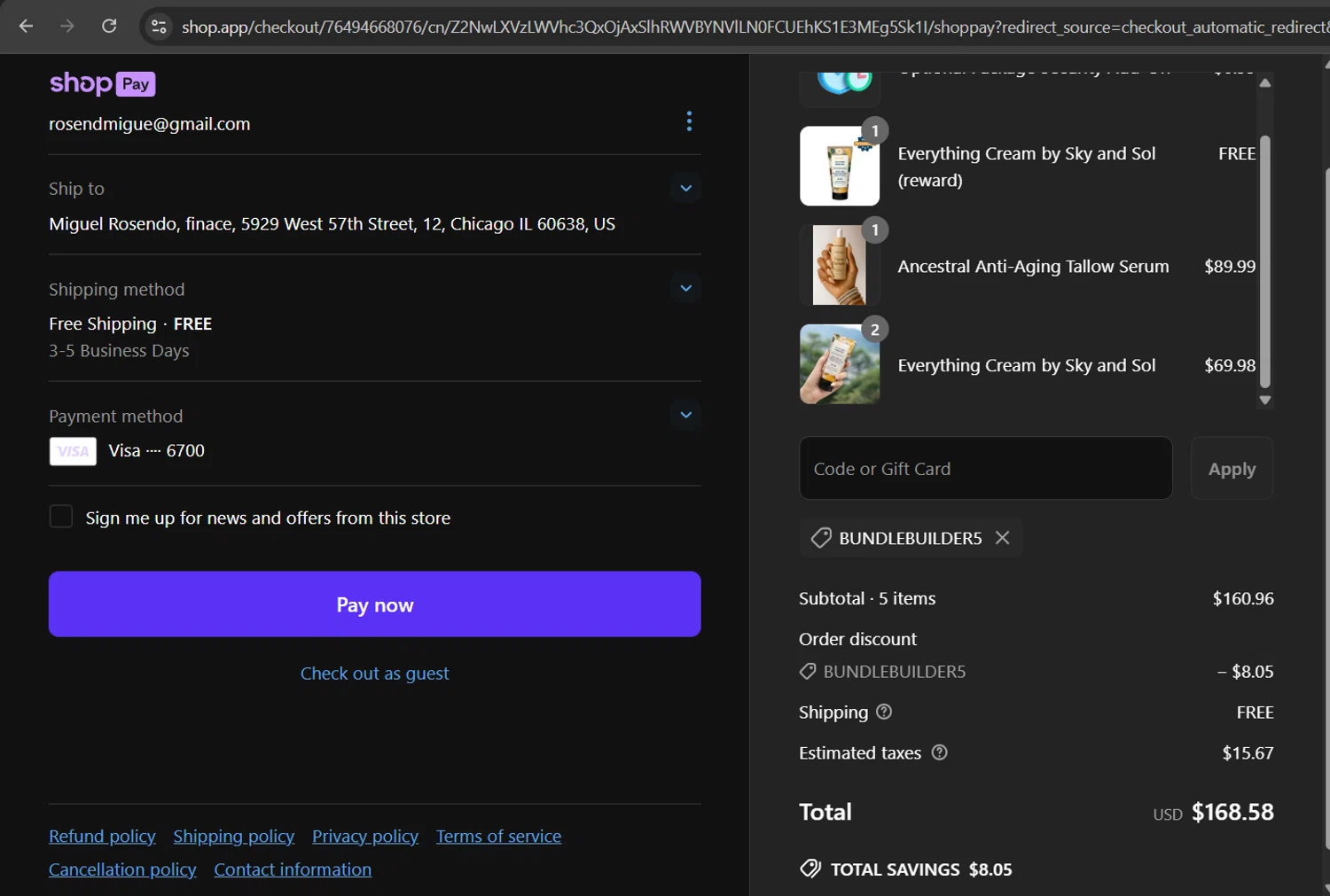This screenshot has height=896, width=1330.
Task: Expand the Shipping method section
Action: 685,288
